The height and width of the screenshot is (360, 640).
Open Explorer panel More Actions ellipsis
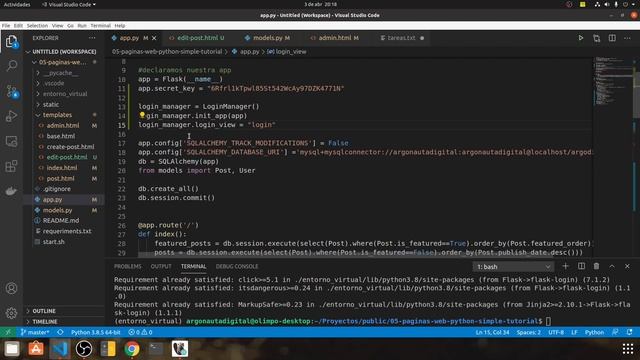tap(92, 38)
